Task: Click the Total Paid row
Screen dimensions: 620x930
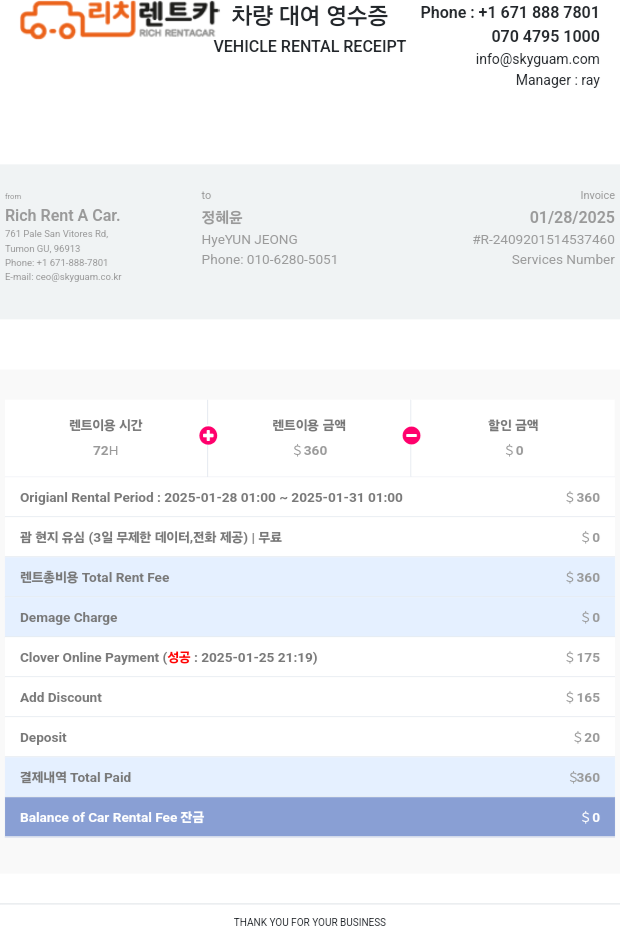Action: 310,778
